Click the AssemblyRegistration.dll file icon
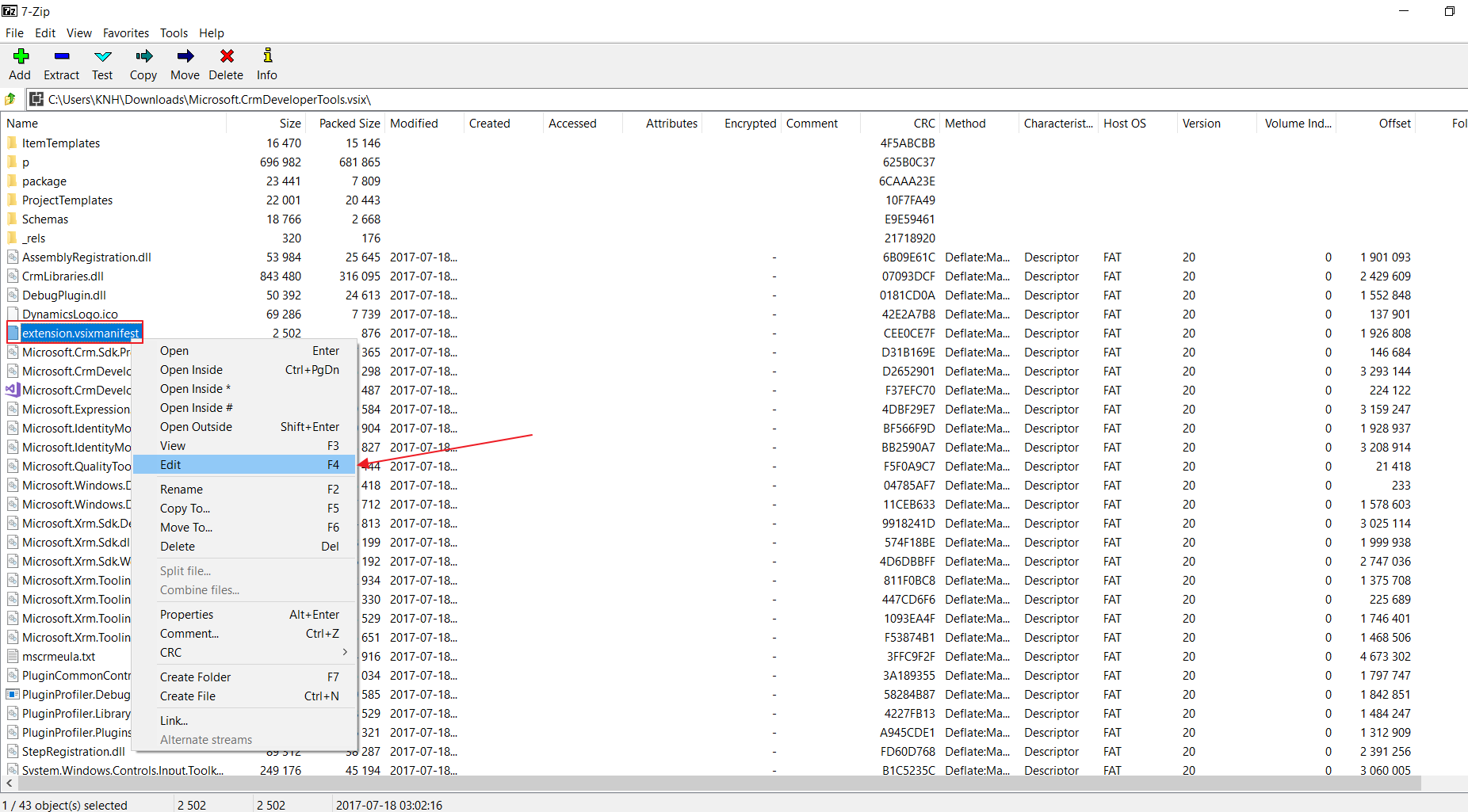 click(x=13, y=257)
